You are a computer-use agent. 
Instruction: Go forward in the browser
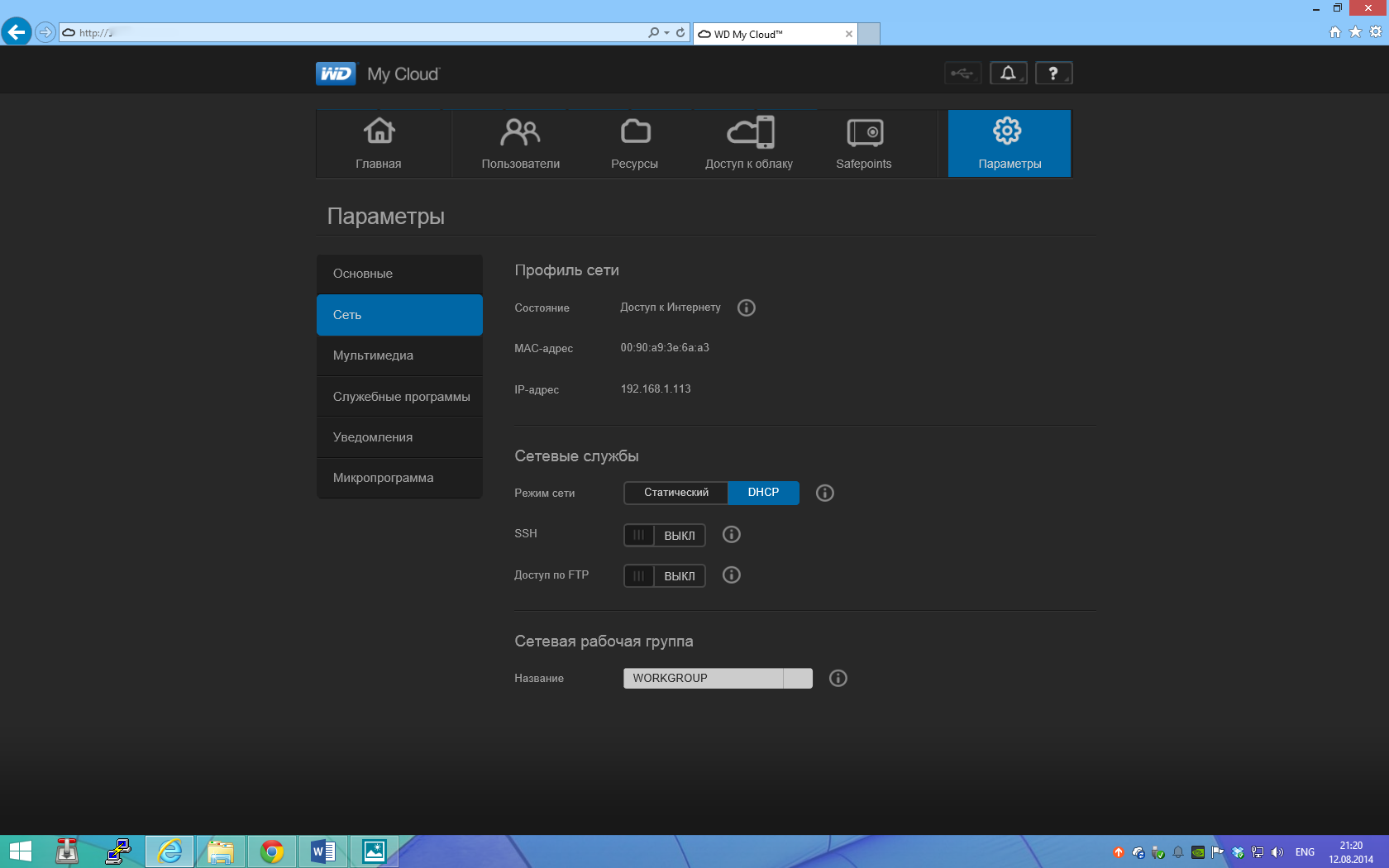point(45,32)
